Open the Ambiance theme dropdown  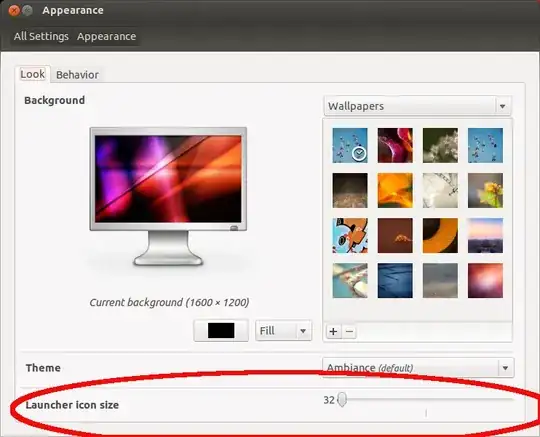[x=418, y=368]
